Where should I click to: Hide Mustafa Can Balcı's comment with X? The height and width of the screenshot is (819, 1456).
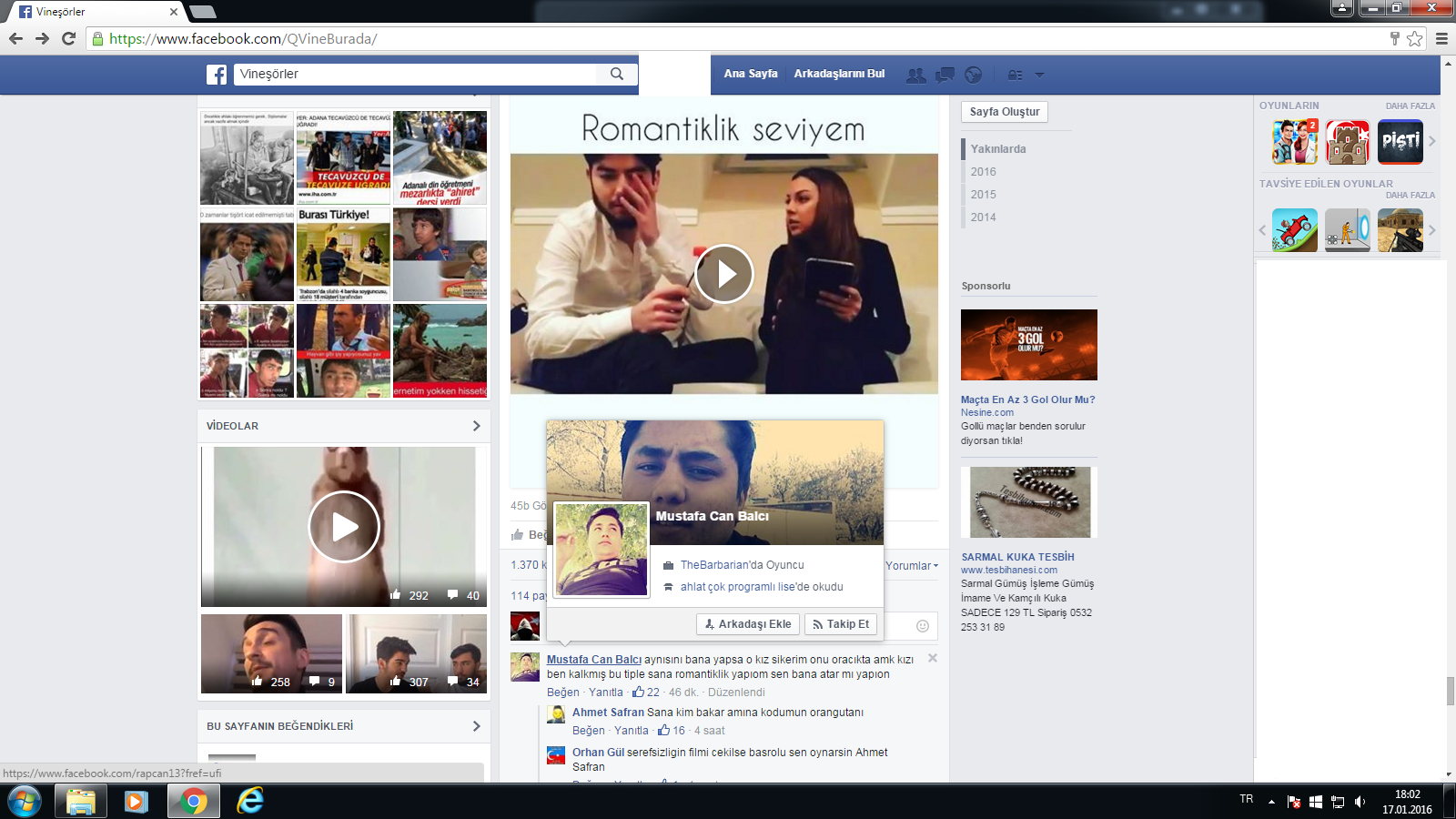coord(933,658)
